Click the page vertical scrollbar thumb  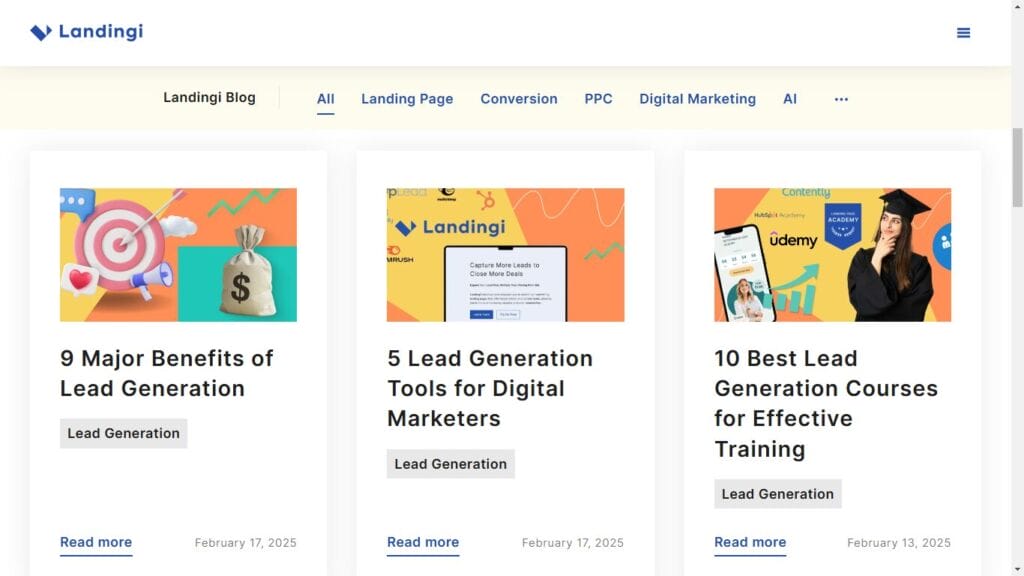1017,168
